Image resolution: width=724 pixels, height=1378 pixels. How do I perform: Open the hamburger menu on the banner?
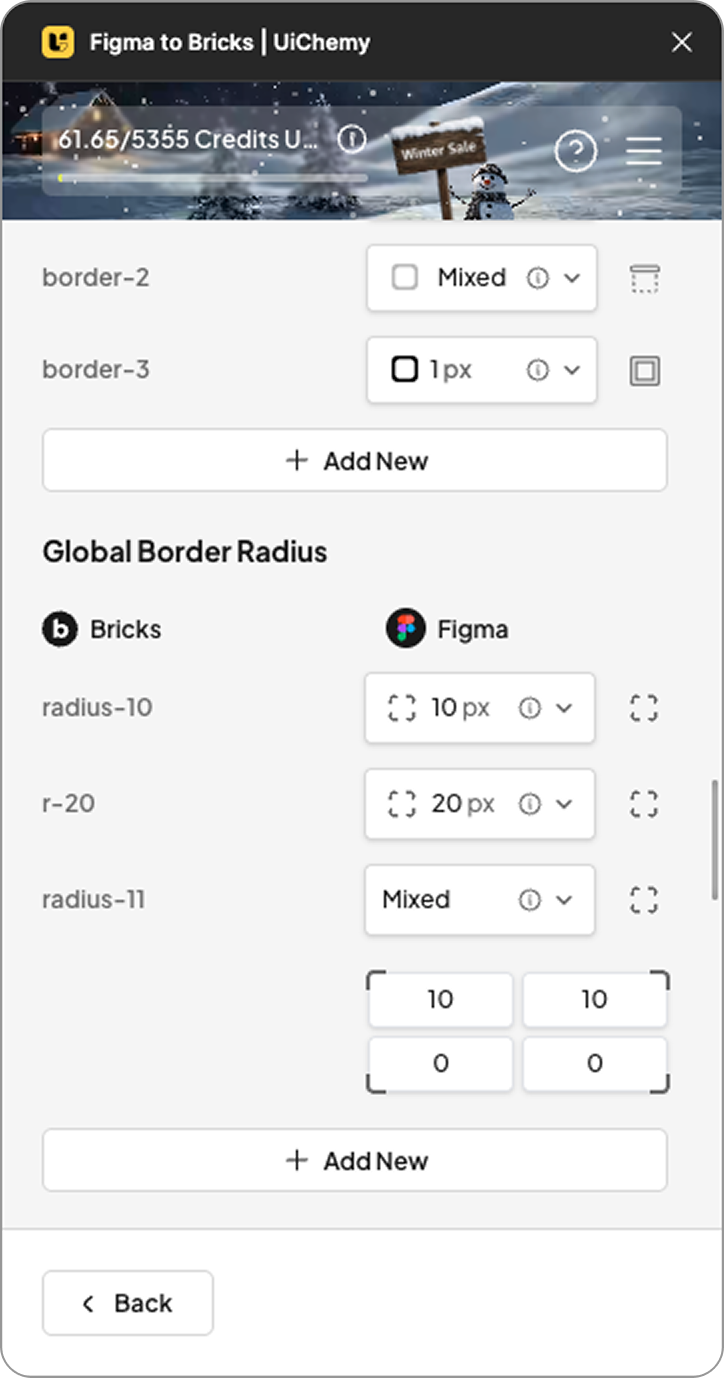point(643,151)
